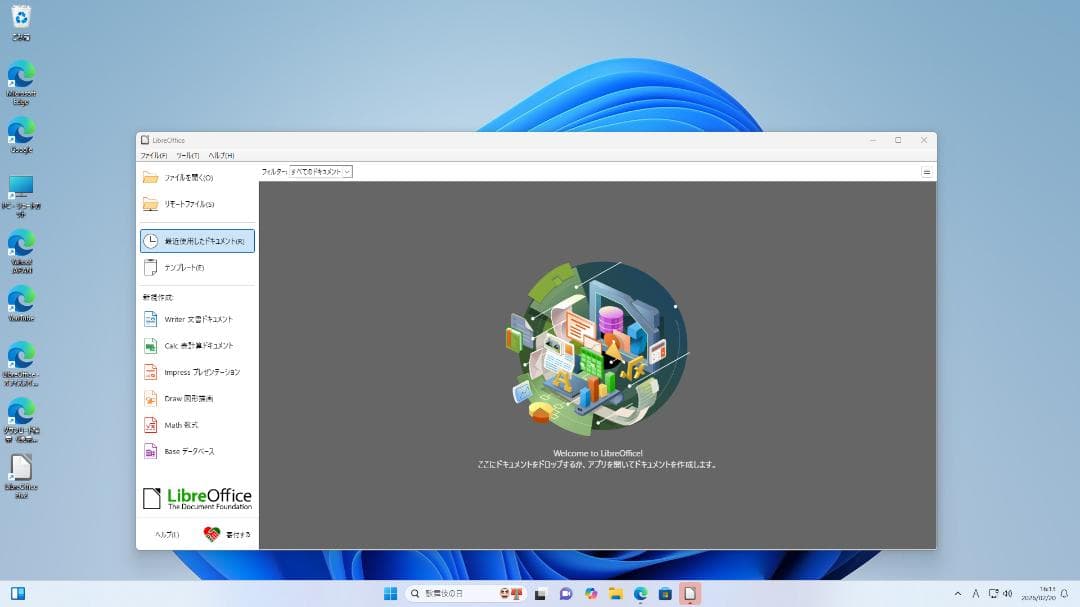Screen dimensions: 1080x607
Task: Click the volume speaker icon in tray
Action: tap(1008, 593)
